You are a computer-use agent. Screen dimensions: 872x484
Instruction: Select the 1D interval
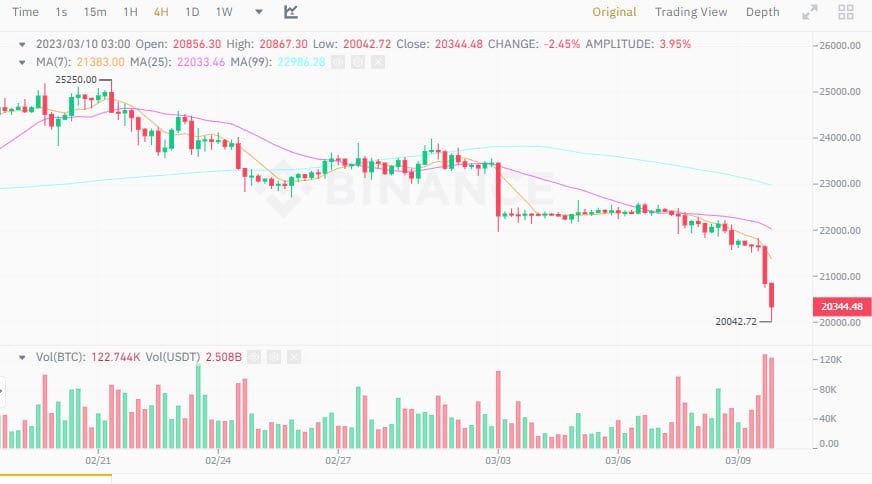pyautogui.click(x=193, y=12)
